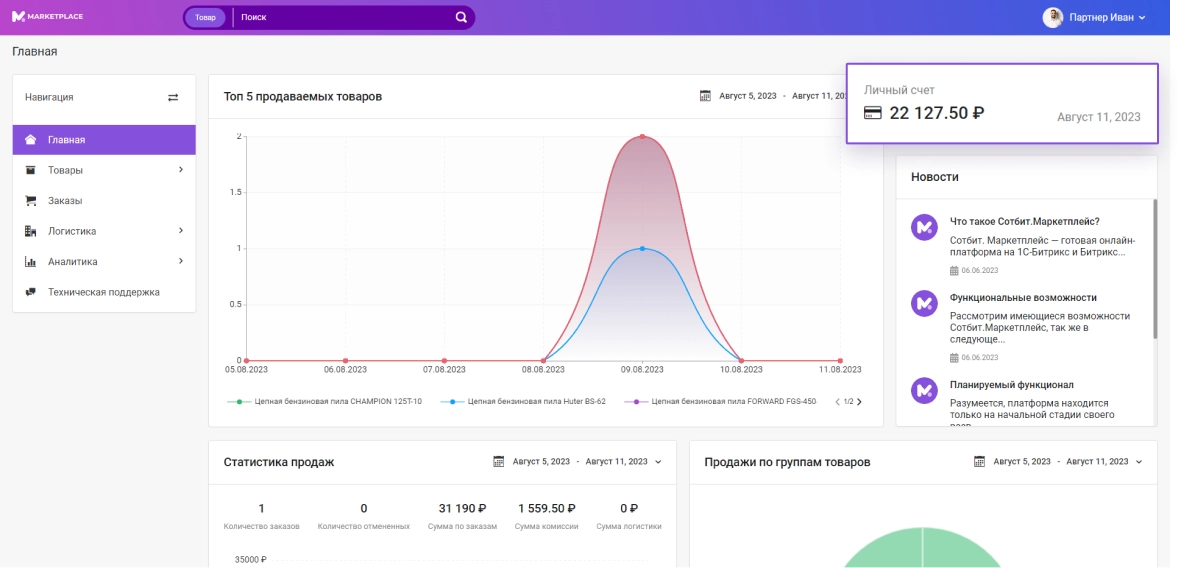Expand the Товары submenu chevron
1185x568 pixels.
[x=181, y=170]
